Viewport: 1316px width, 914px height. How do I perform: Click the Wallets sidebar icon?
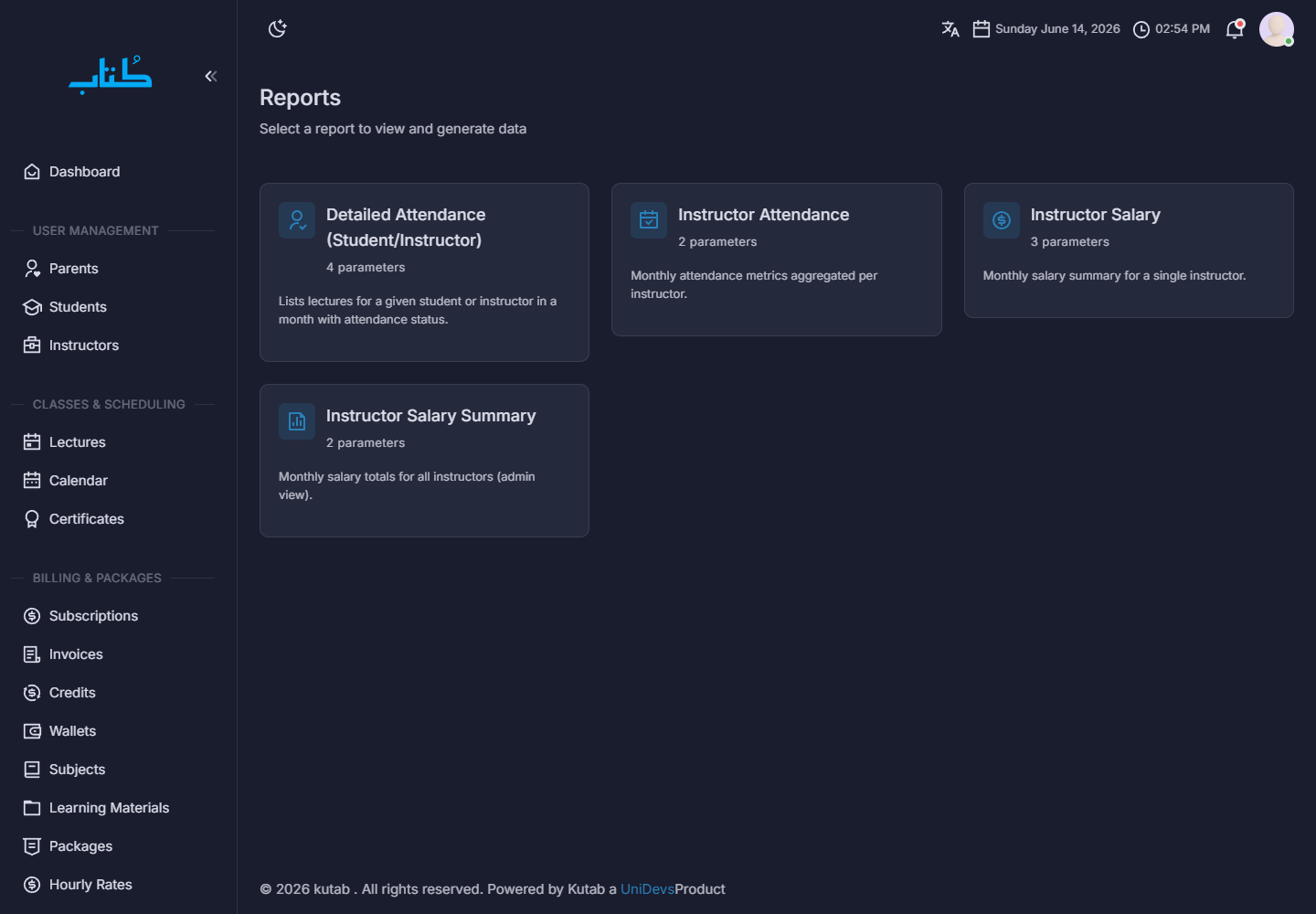click(32, 731)
